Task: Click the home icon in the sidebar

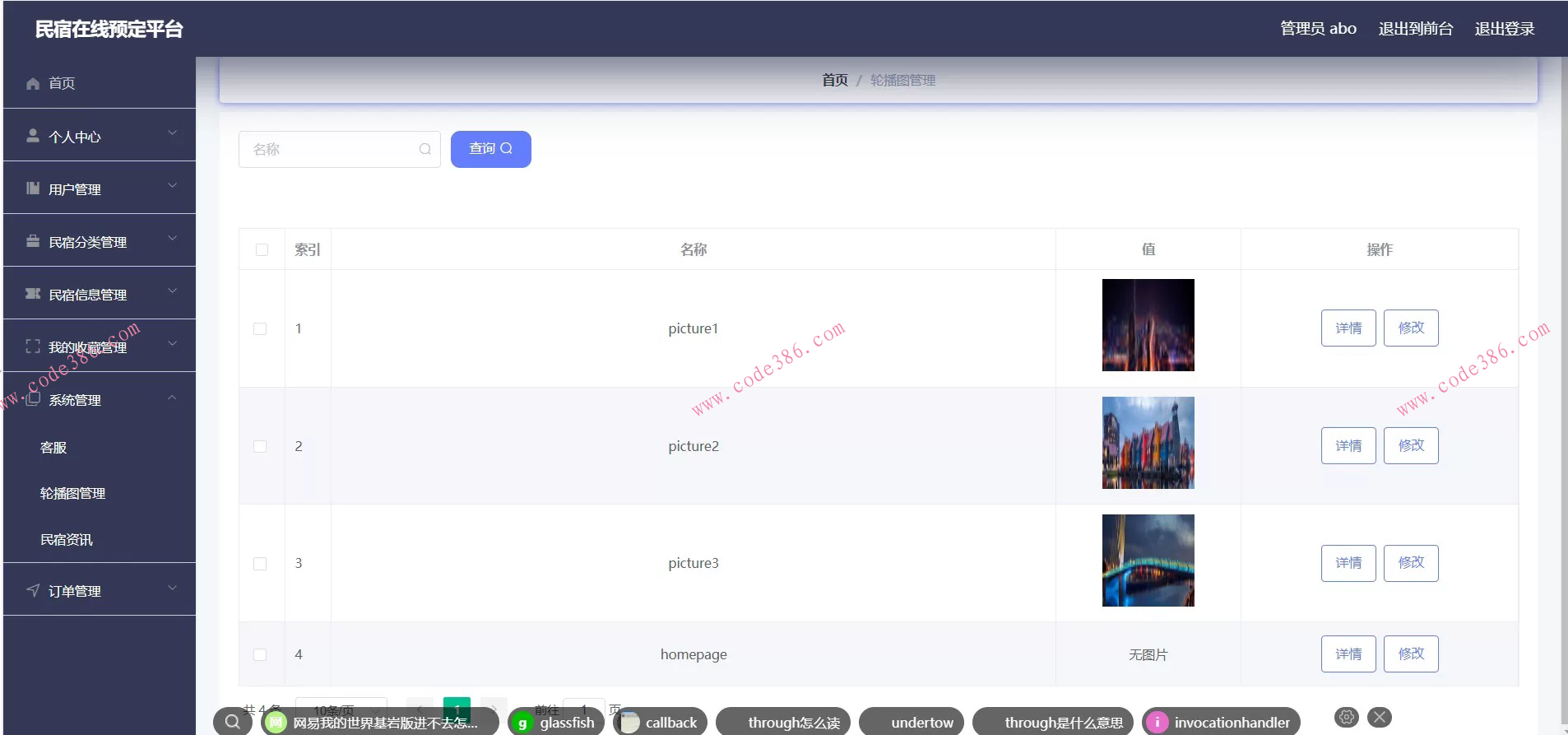Action: point(33,83)
